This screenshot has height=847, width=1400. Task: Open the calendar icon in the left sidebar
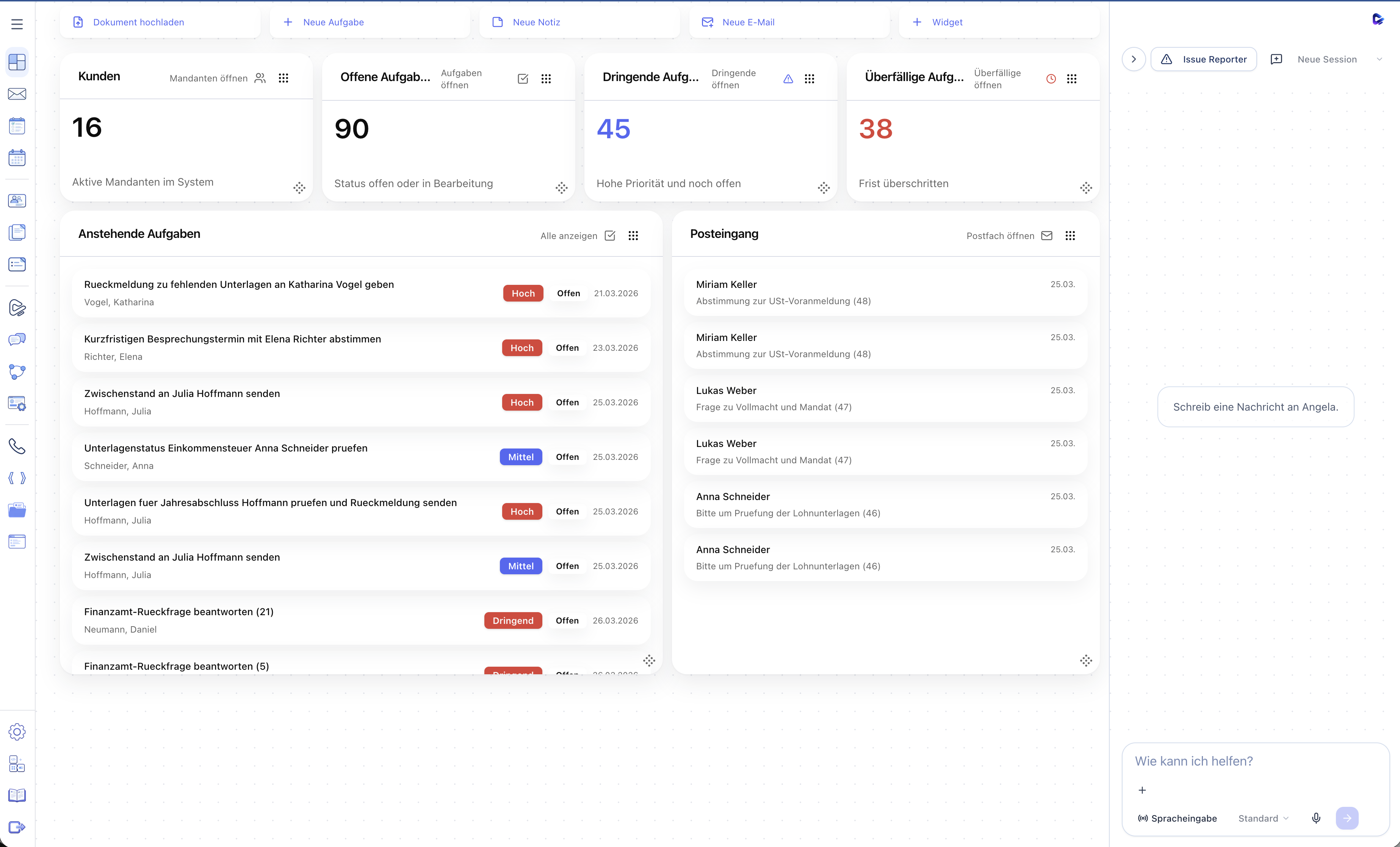point(17,157)
